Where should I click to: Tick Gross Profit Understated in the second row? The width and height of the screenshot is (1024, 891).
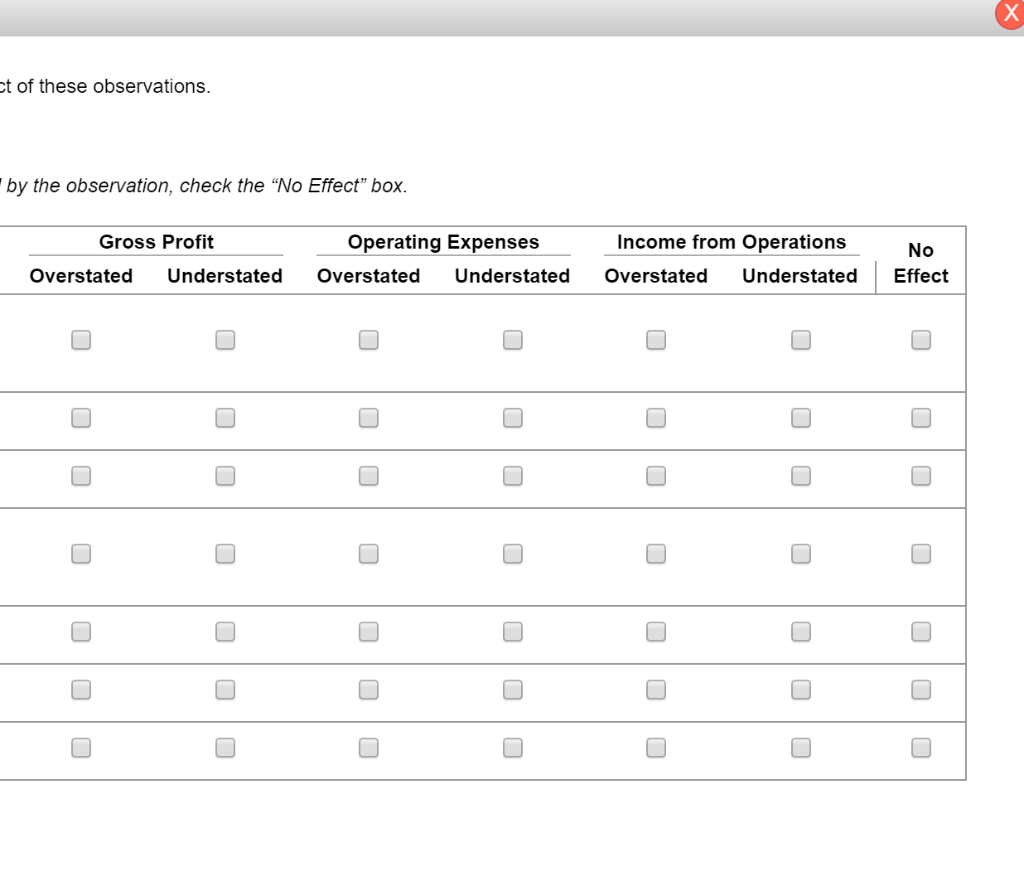[x=225, y=417]
